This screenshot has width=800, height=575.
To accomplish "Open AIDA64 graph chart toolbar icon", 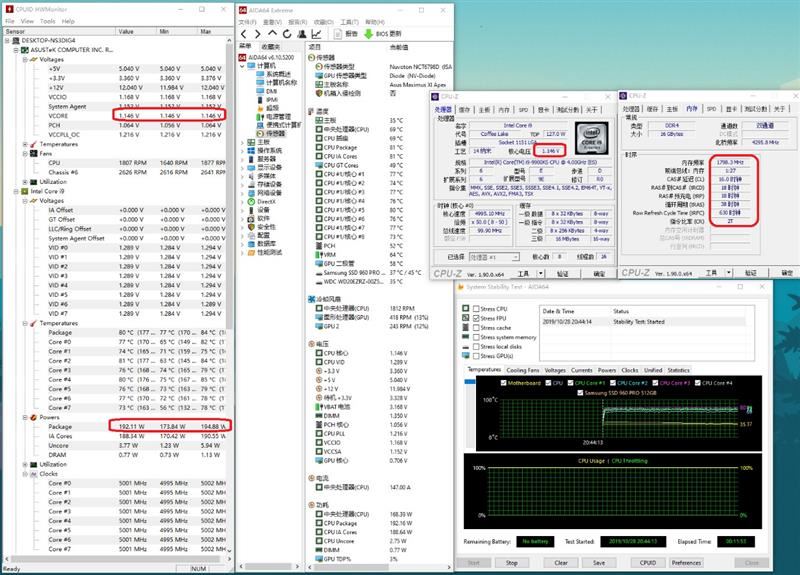I will coord(316,34).
